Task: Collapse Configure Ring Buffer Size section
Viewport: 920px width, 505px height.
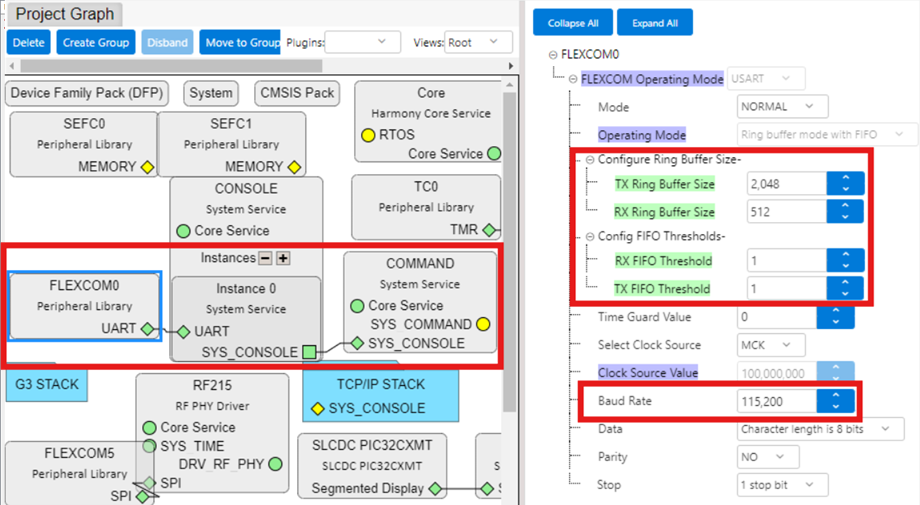Action: pos(590,160)
